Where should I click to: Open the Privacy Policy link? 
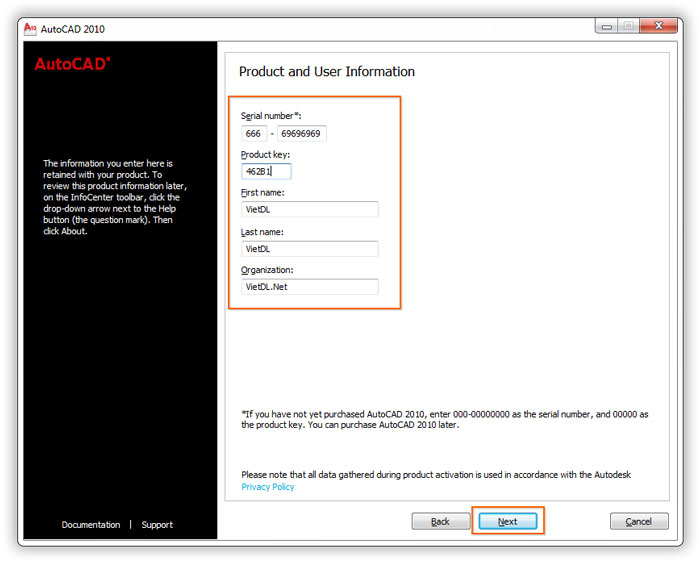(x=268, y=487)
